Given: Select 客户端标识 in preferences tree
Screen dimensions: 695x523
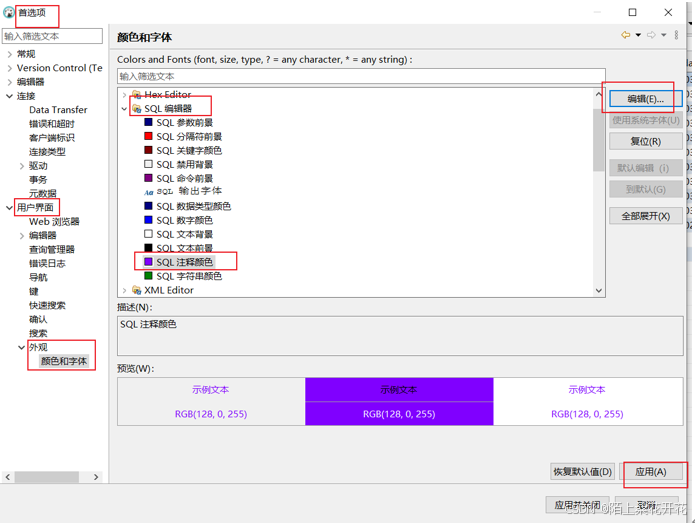Looking at the screenshot, I should 52,138.
